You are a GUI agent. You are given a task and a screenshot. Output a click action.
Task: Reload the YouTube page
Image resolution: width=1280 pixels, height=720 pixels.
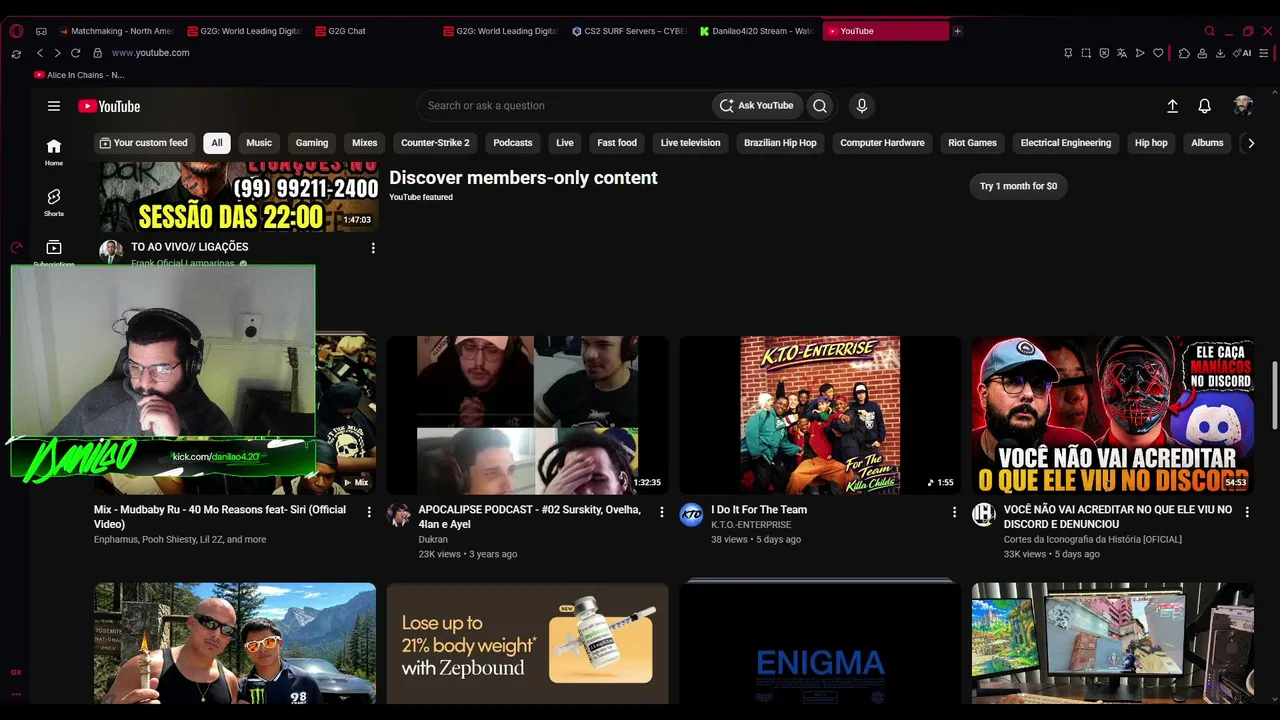[x=75, y=53]
